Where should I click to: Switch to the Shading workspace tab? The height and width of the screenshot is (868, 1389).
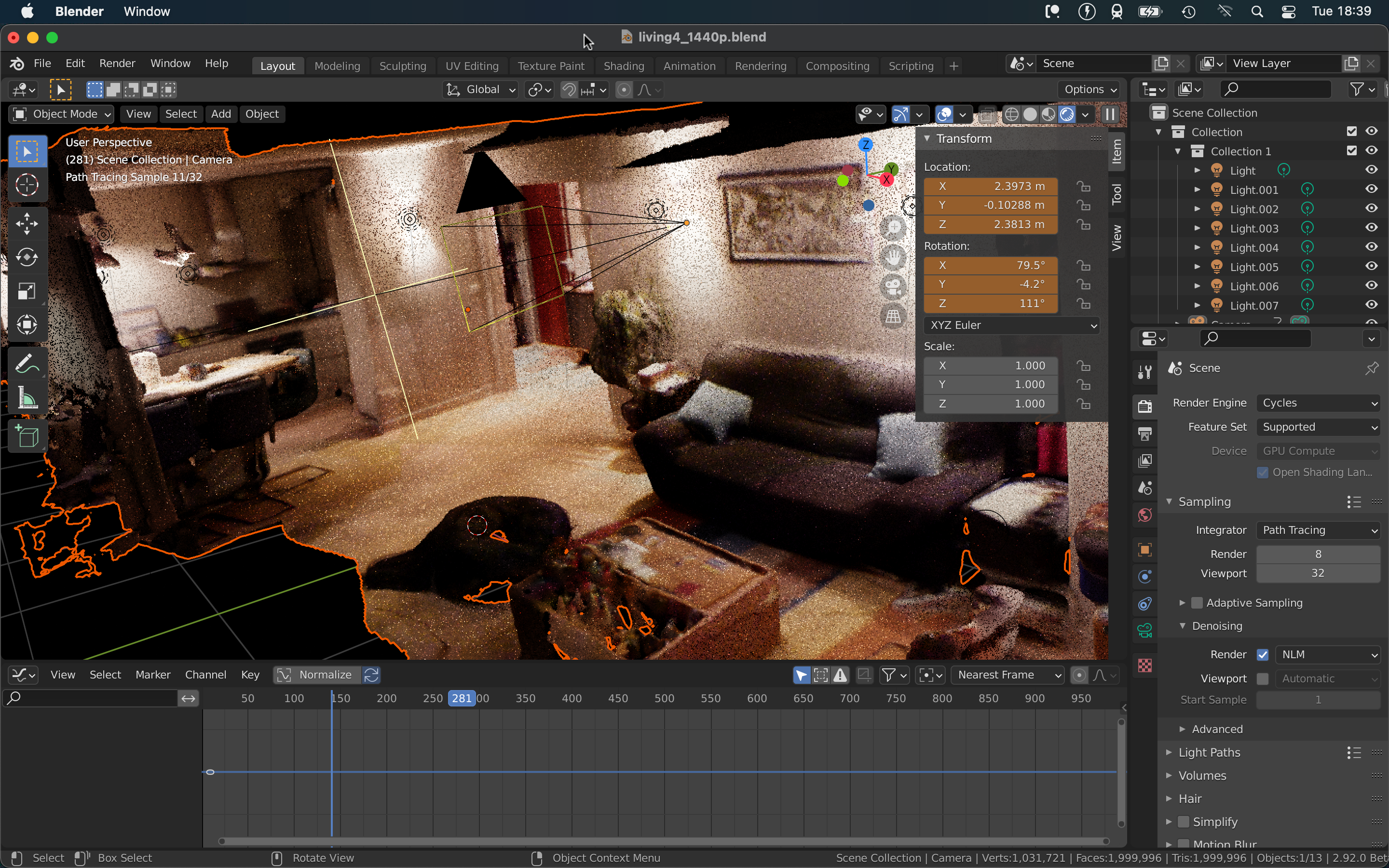pos(623,66)
